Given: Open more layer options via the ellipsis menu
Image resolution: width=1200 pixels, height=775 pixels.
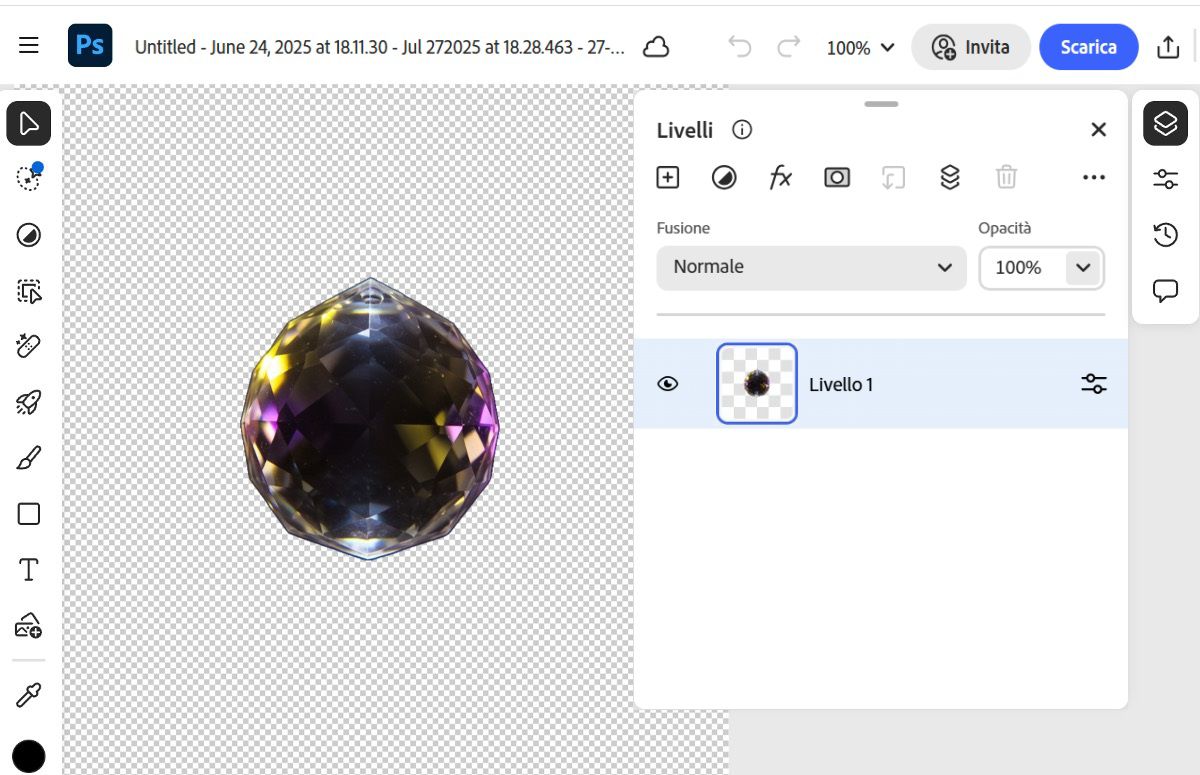Looking at the screenshot, I should [x=1093, y=177].
